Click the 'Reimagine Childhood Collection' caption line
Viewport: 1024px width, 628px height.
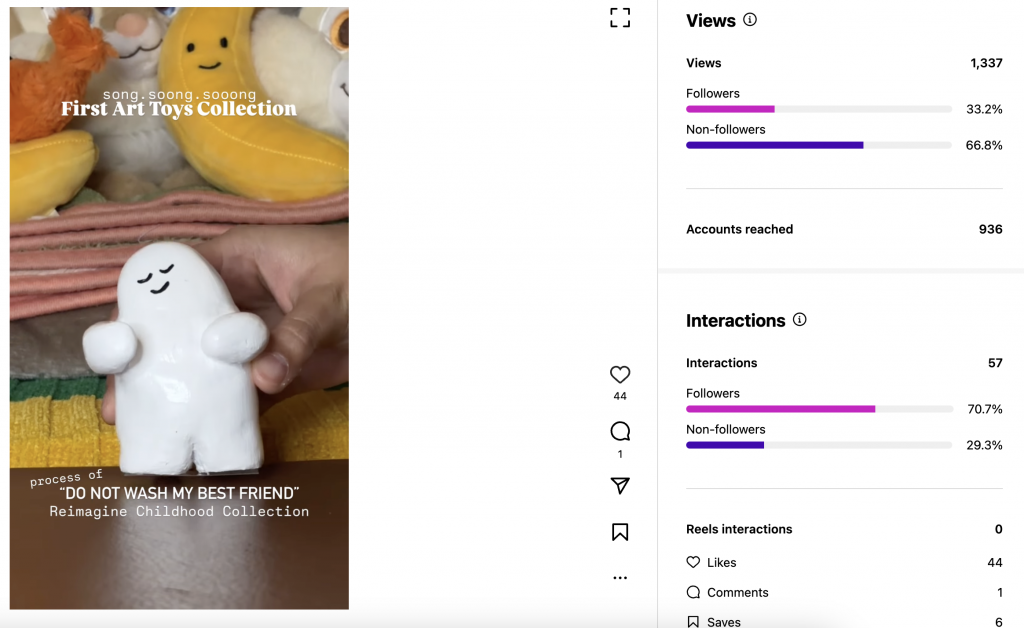(179, 511)
